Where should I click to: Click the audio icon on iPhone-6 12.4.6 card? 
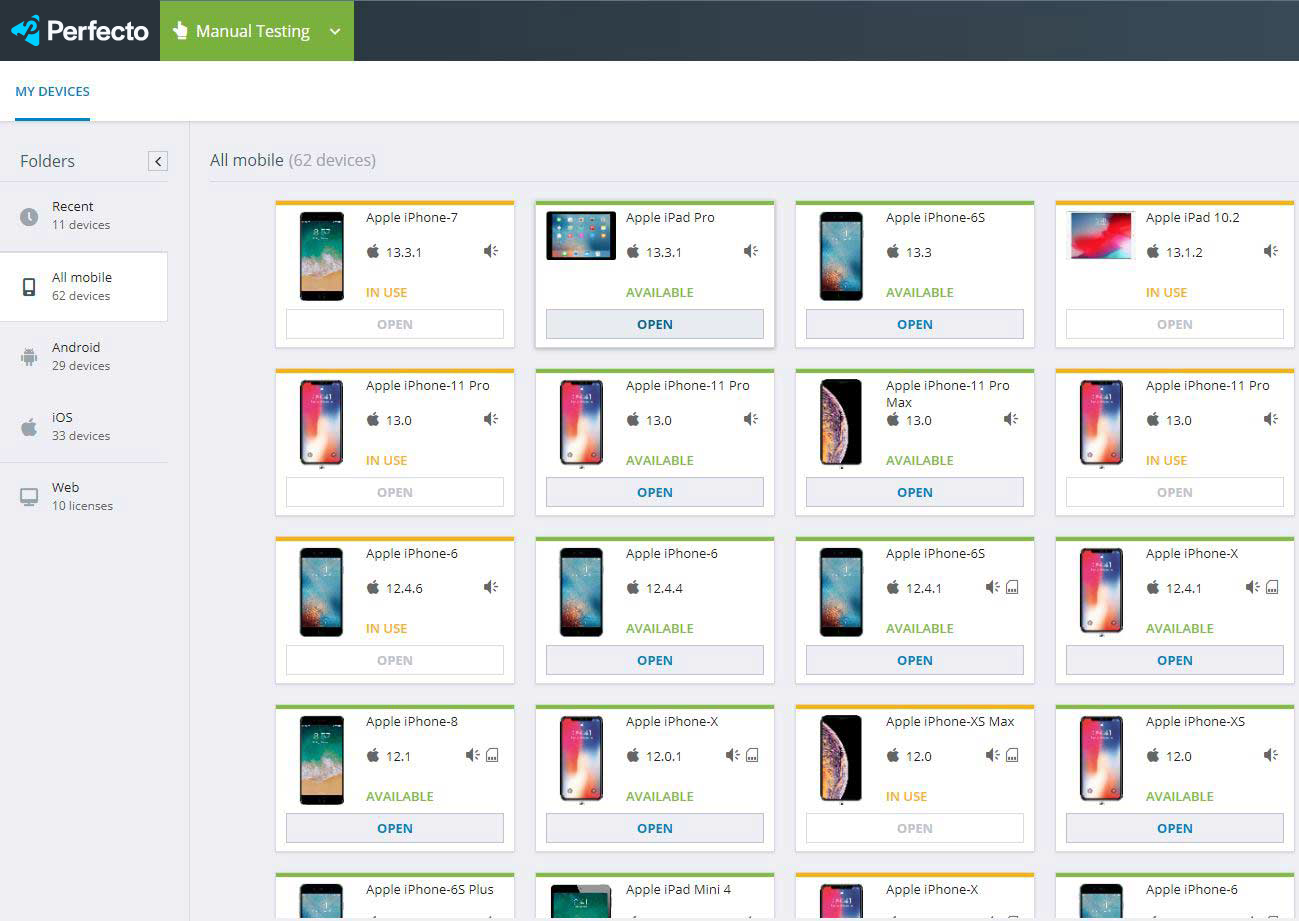click(491, 587)
